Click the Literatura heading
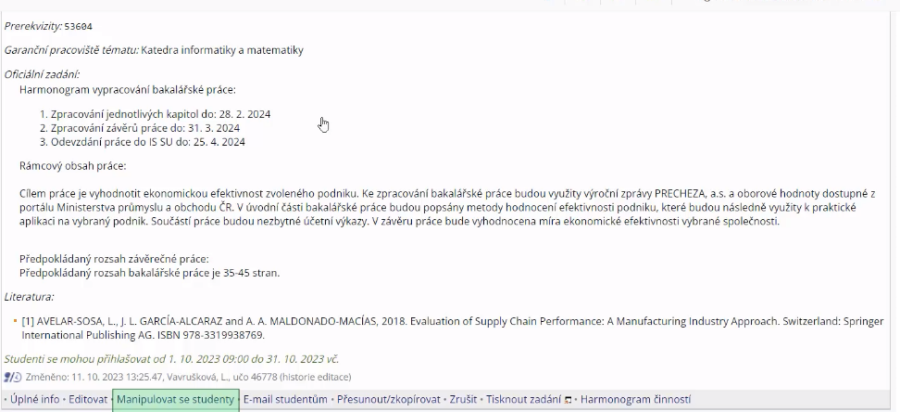The width and height of the screenshot is (900, 412). 29,297
